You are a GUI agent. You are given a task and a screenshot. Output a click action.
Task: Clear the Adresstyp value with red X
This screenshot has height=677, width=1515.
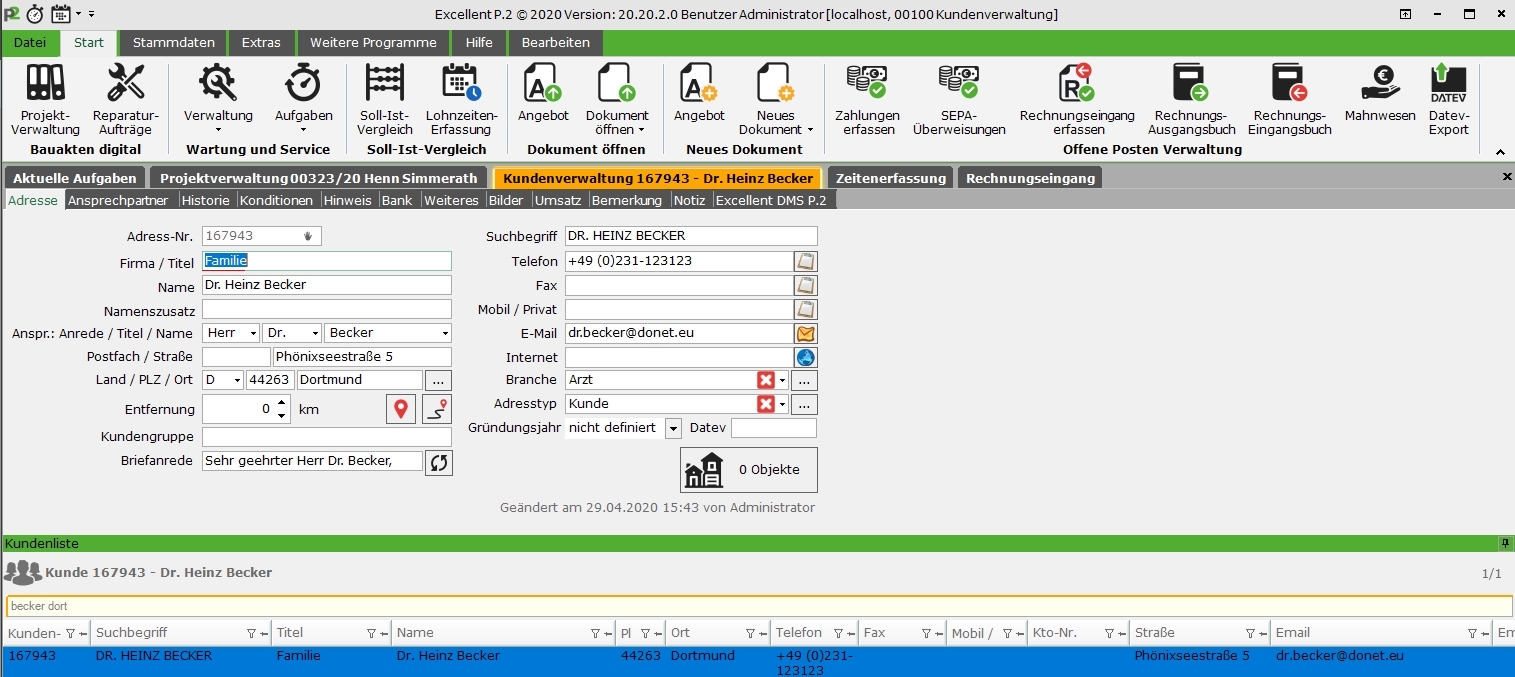tap(766, 404)
